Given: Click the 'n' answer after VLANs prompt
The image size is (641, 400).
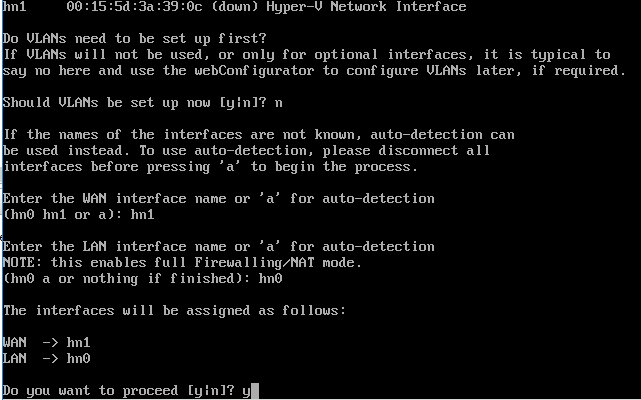Looking at the screenshot, I should [278, 103].
